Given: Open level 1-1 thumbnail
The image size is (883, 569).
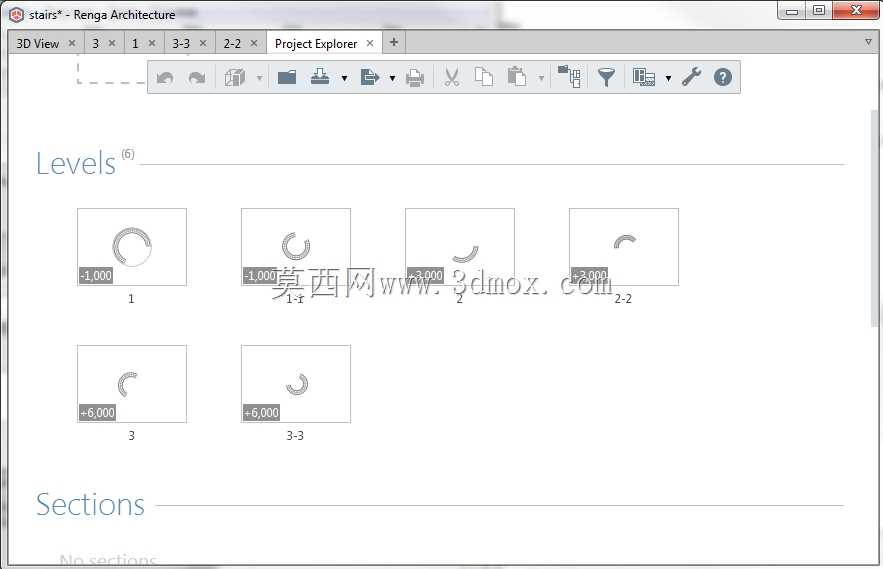Looking at the screenshot, I should coord(296,247).
